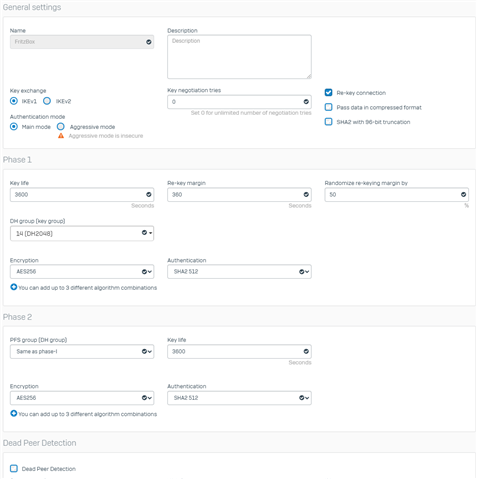This screenshot has width=477, height=479.
Task: Click the plus icon under Phase 2 encryption
Action: [14, 413]
